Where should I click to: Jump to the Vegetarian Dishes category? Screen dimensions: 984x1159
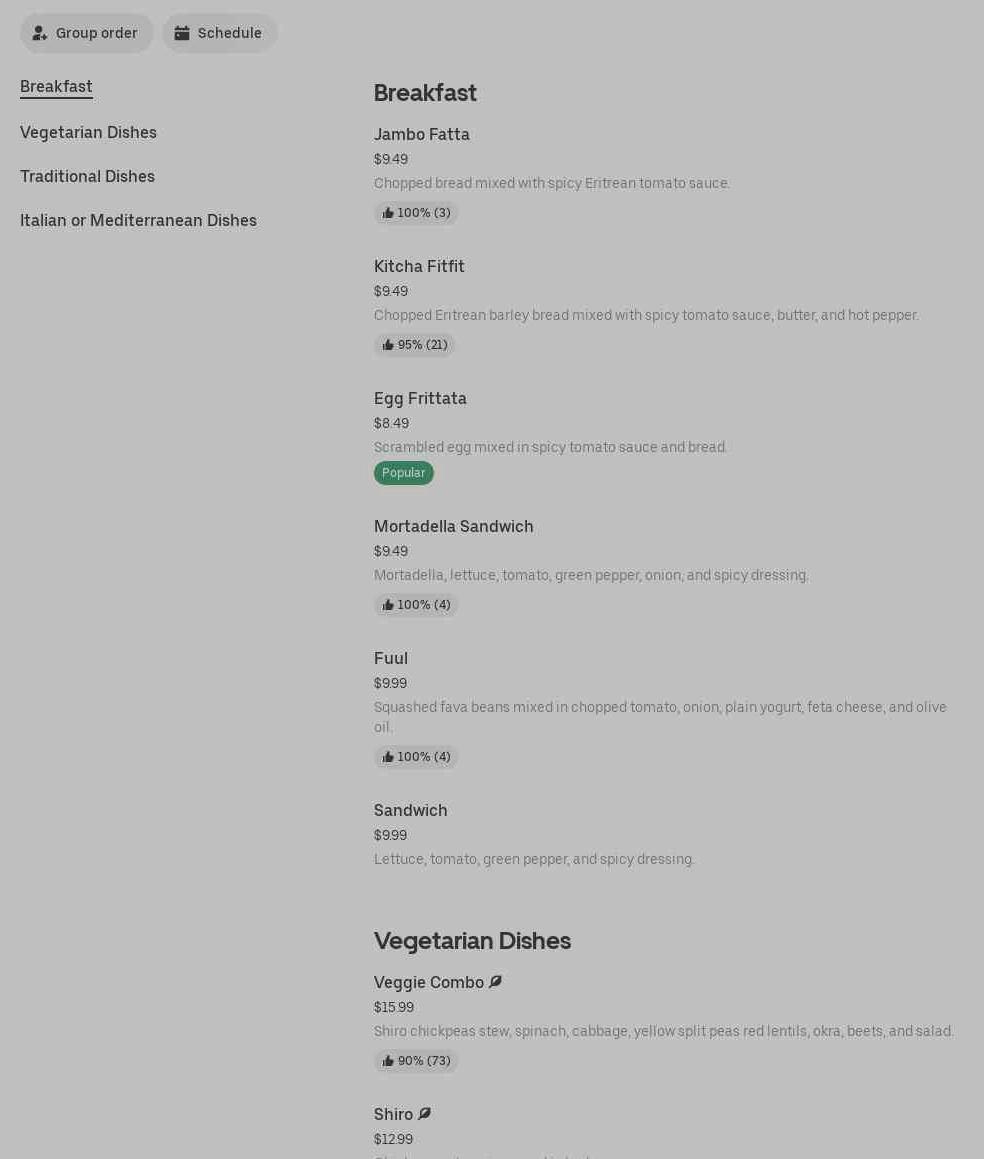[88, 133]
